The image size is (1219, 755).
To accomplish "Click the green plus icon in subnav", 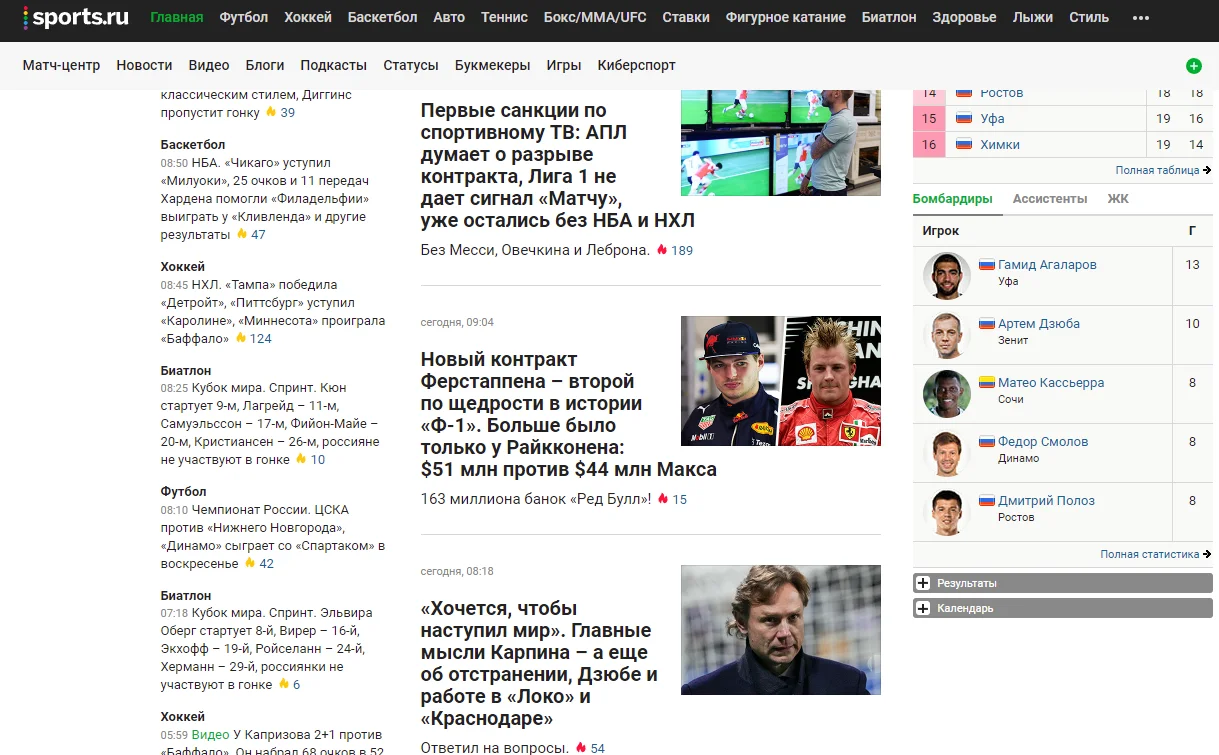I will coord(1193,66).
